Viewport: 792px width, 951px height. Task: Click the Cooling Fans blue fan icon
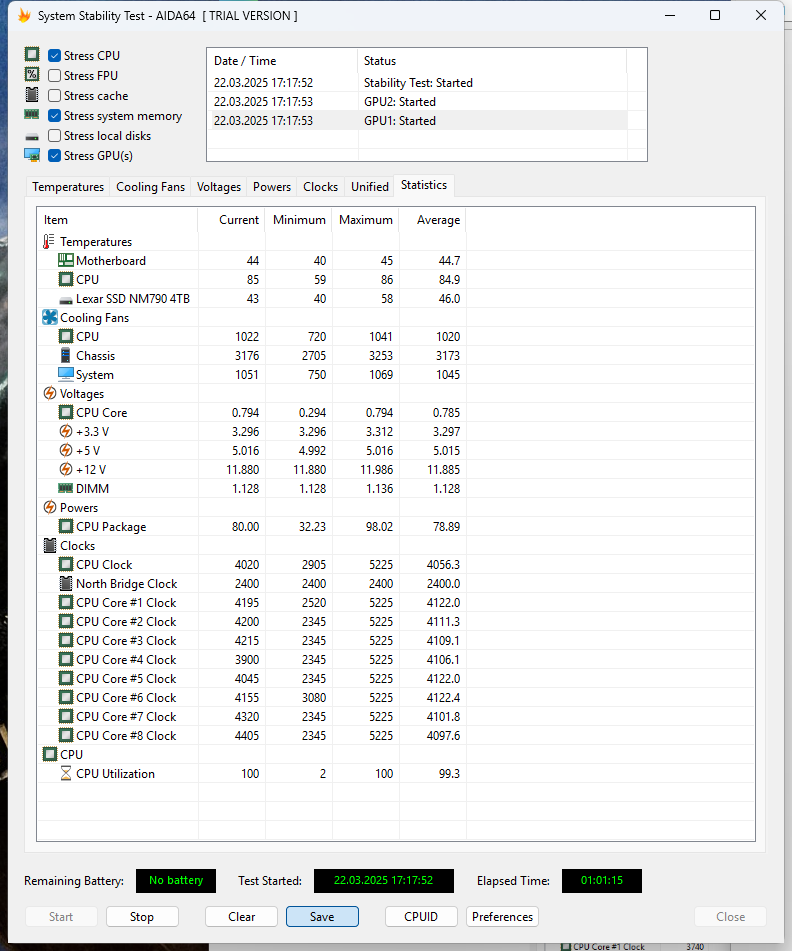(50, 318)
